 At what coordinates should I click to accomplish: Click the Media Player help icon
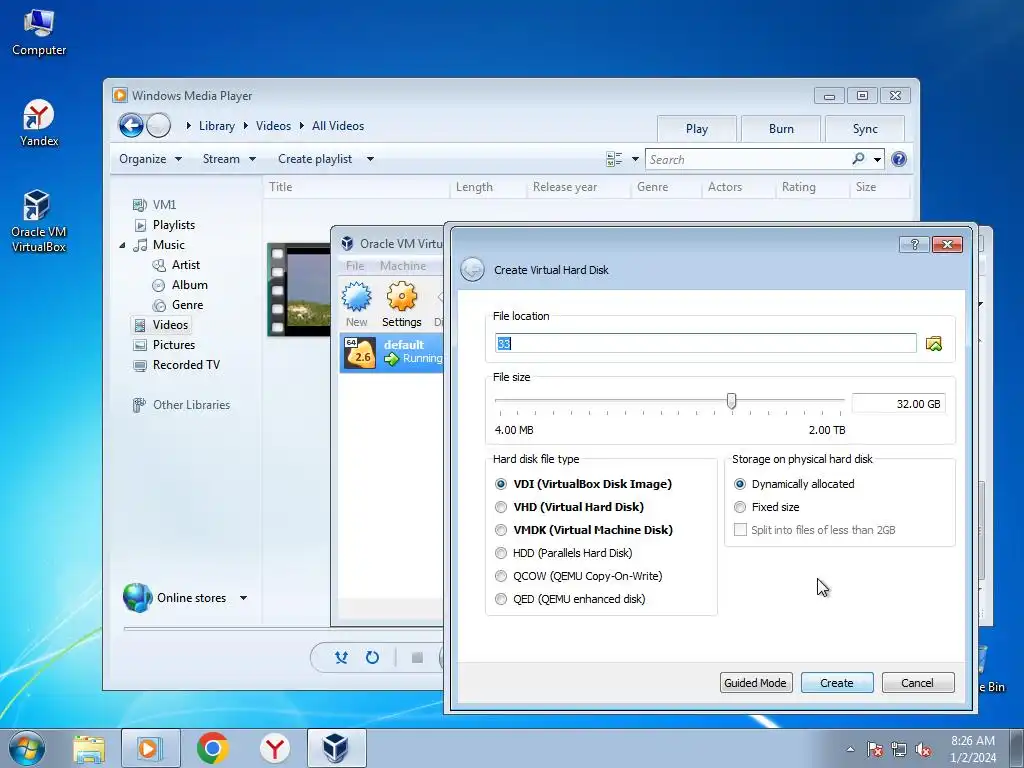click(899, 159)
